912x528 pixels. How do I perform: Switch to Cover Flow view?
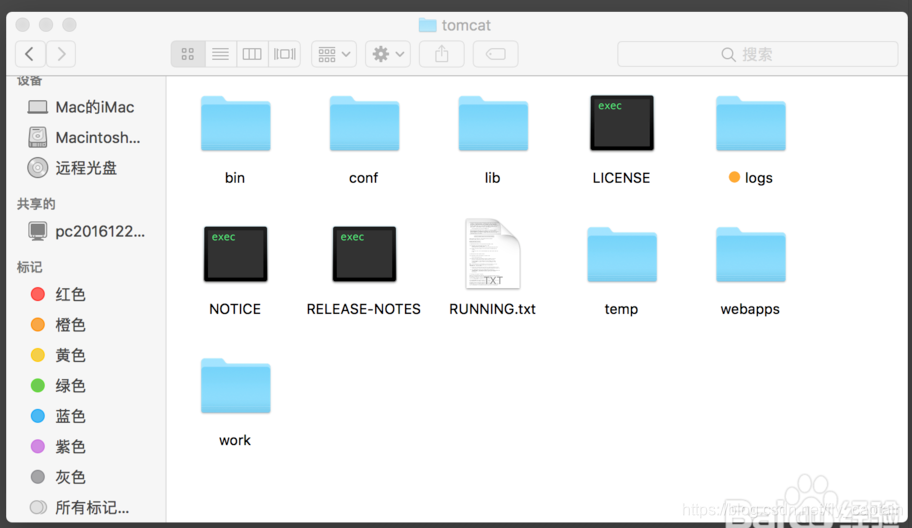click(x=284, y=54)
